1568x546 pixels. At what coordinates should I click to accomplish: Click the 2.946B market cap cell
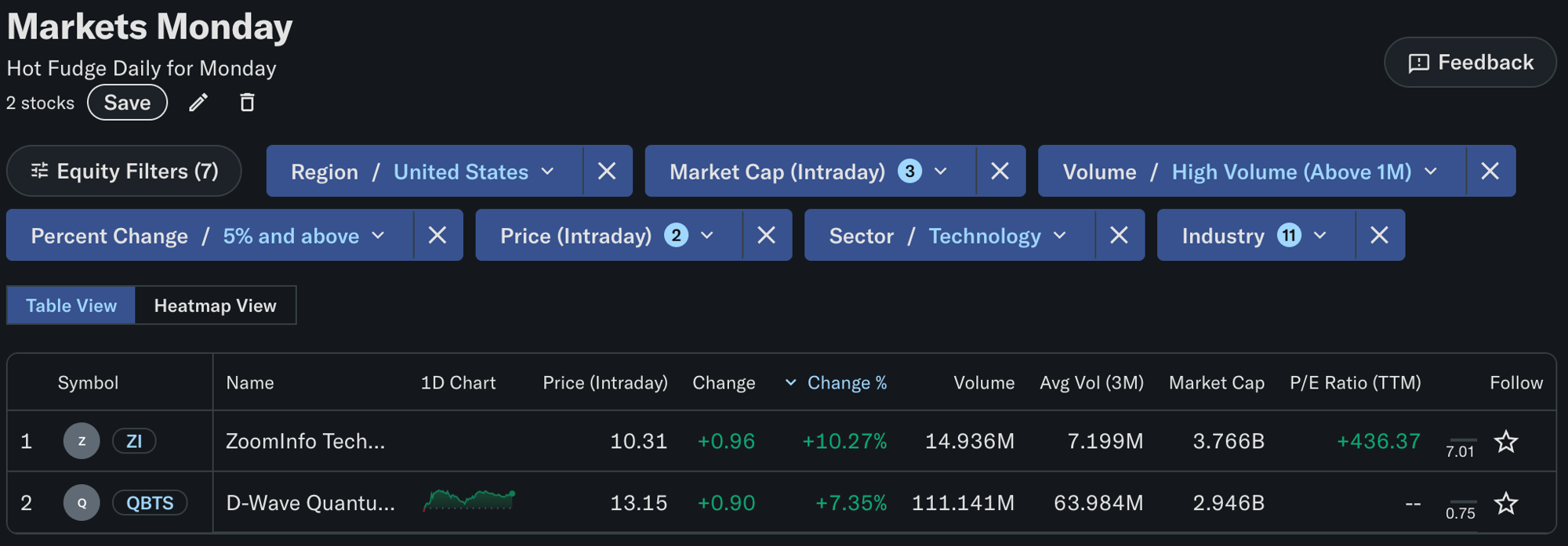pyautogui.click(x=1229, y=503)
